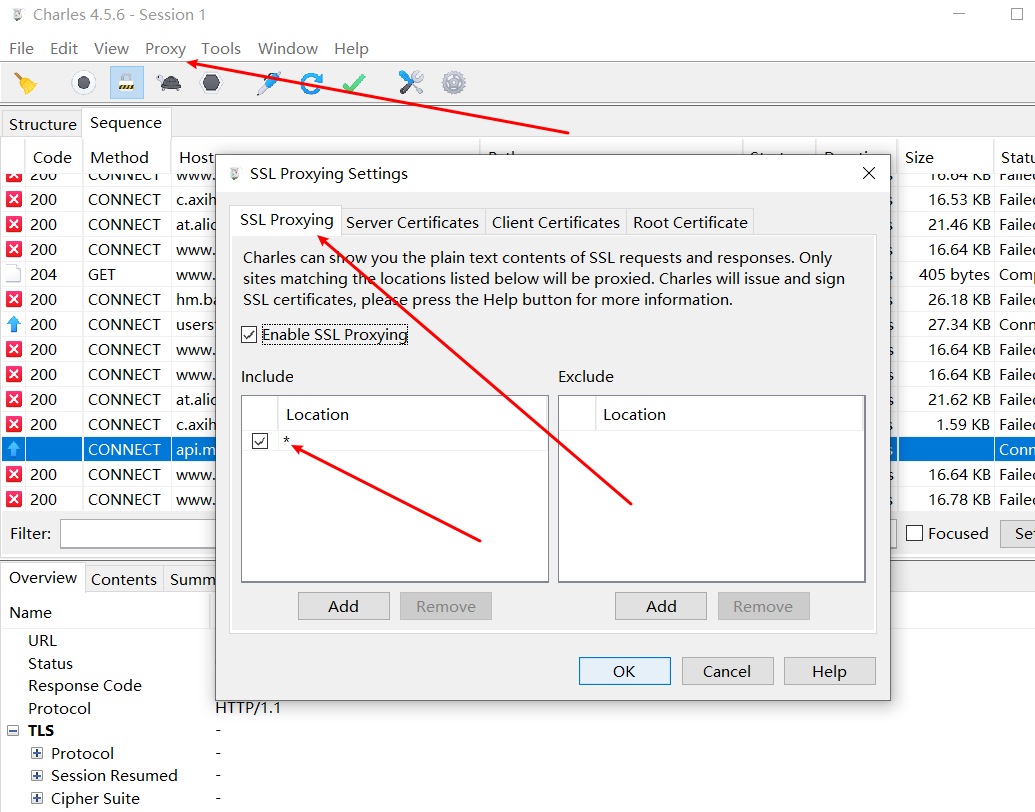
Task: Cancel the SSL Proxying Settings dialog
Action: (727, 671)
